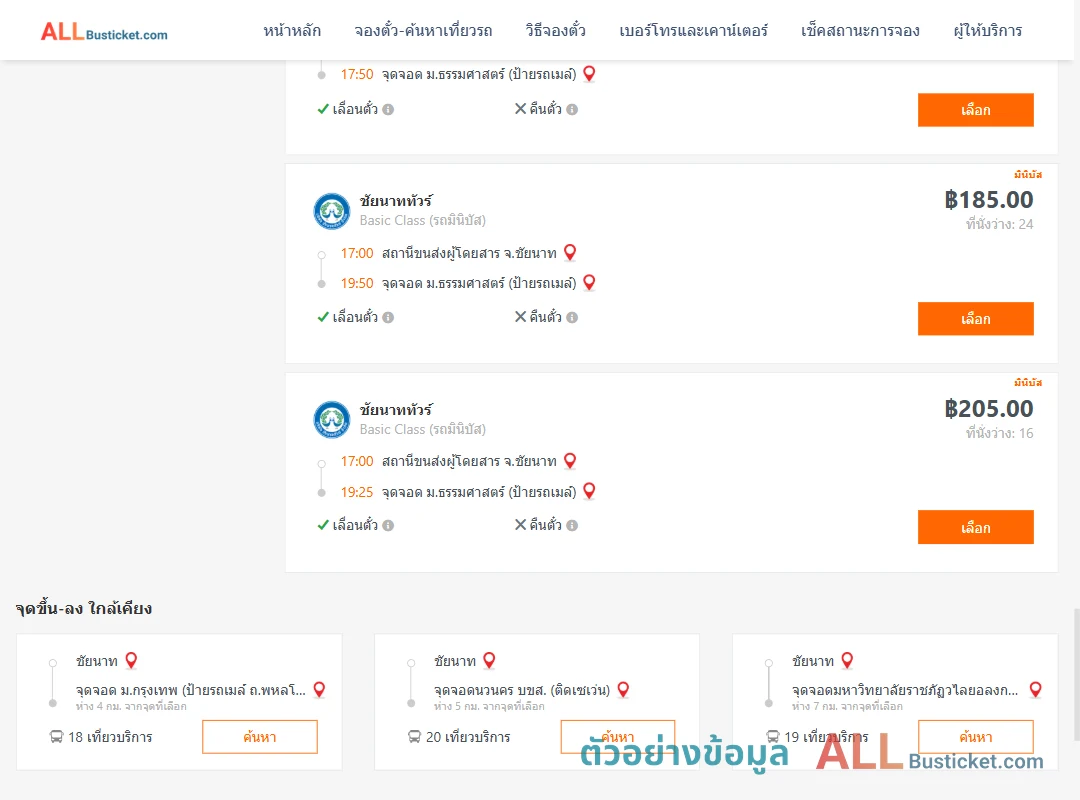The image size is (1080, 800).
Task: Click the 19:25 arrival time
Action: 357,492
